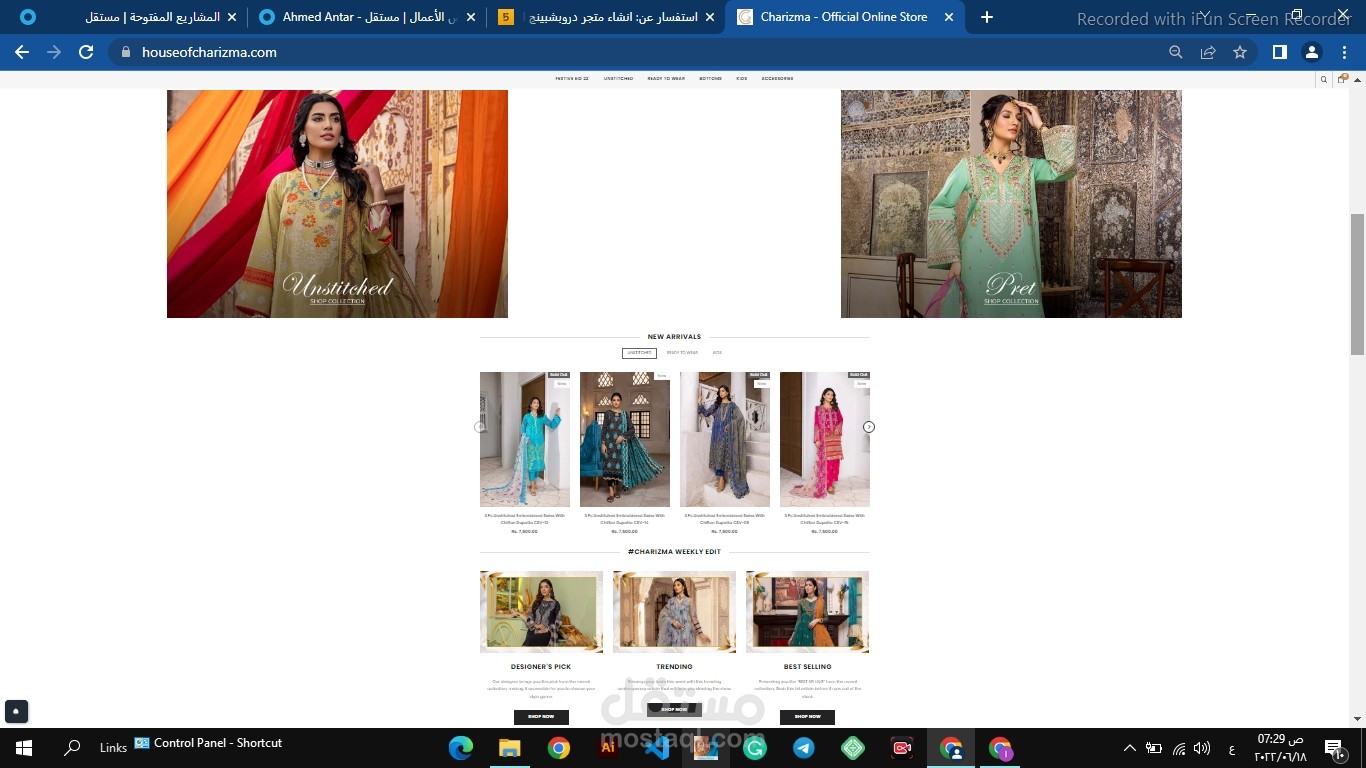
Task: Click the CEV-09 product title link
Action: tap(725, 519)
